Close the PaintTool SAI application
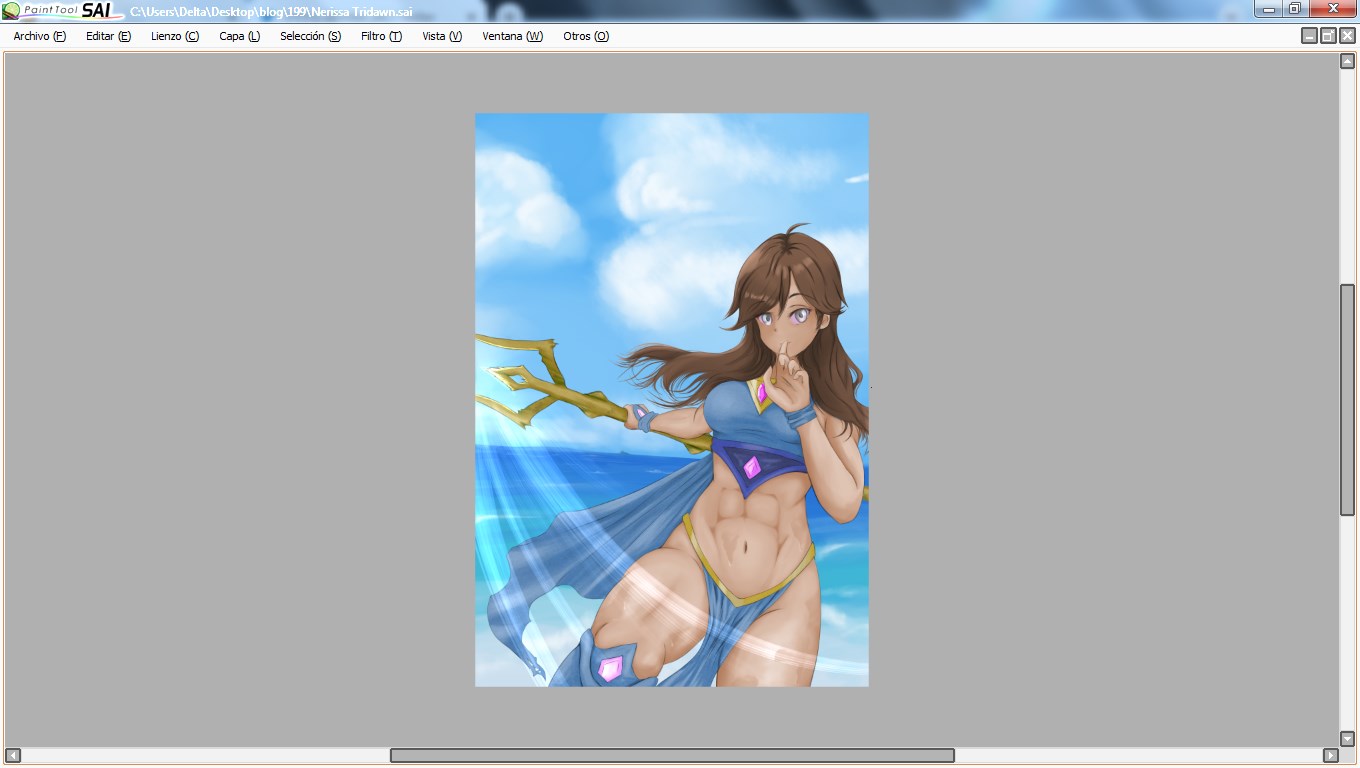1360x768 pixels. pos(1333,9)
